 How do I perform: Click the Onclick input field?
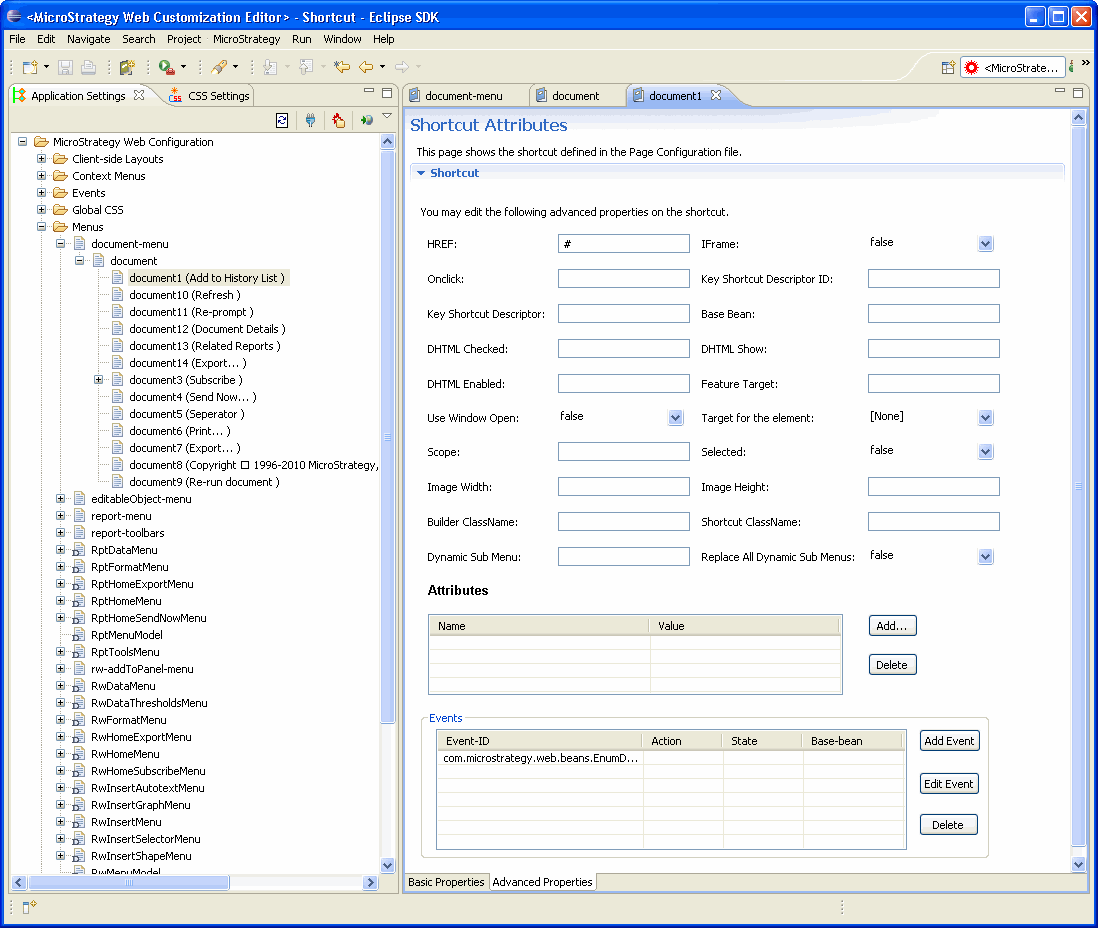624,279
